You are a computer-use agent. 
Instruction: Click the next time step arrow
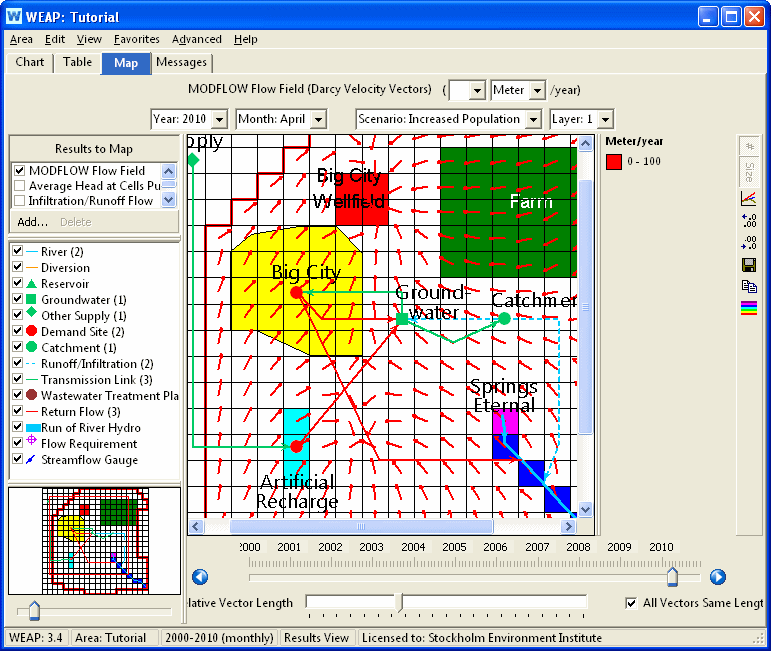coord(717,576)
